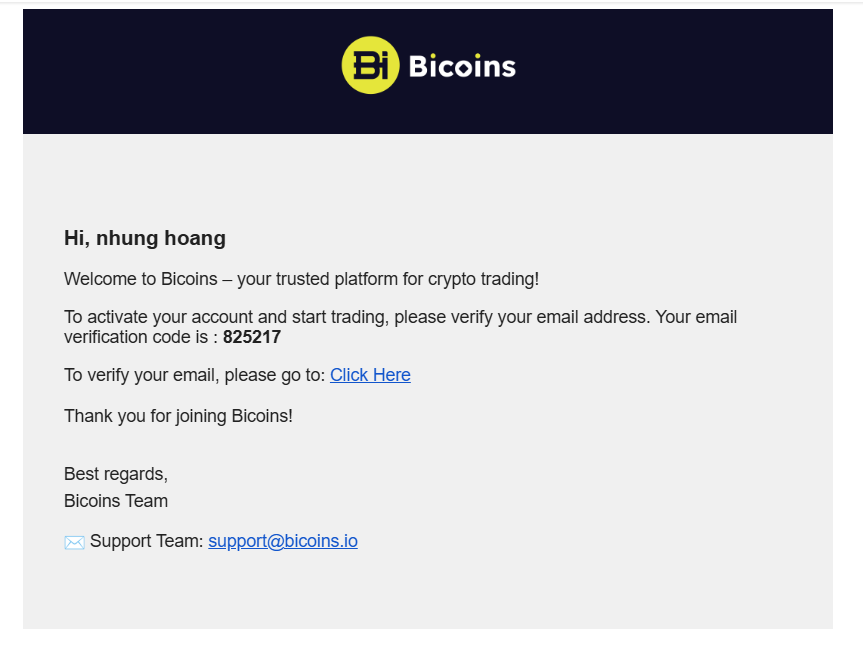Click the yellow Bi logo icon

tap(370, 65)
